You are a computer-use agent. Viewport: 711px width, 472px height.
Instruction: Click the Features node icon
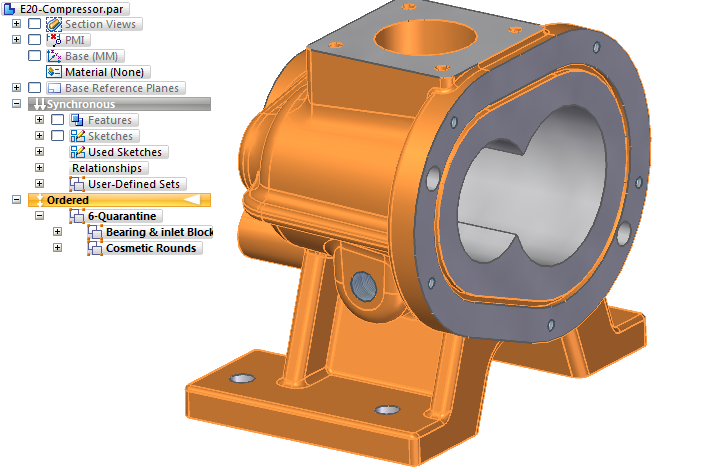point(77,120)
